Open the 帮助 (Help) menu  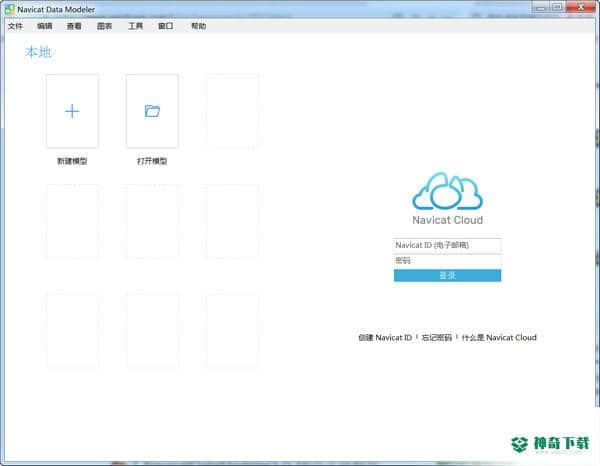[199, 26]
